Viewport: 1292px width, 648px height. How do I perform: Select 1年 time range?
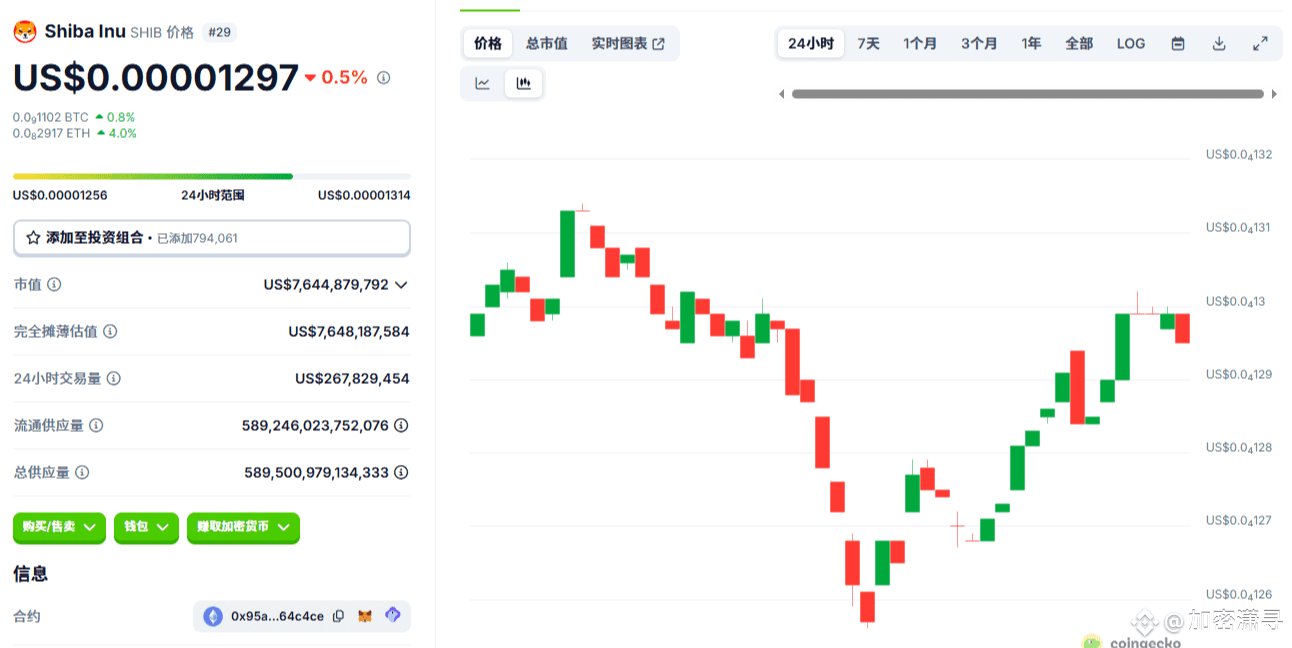[x=1031, y=43]
